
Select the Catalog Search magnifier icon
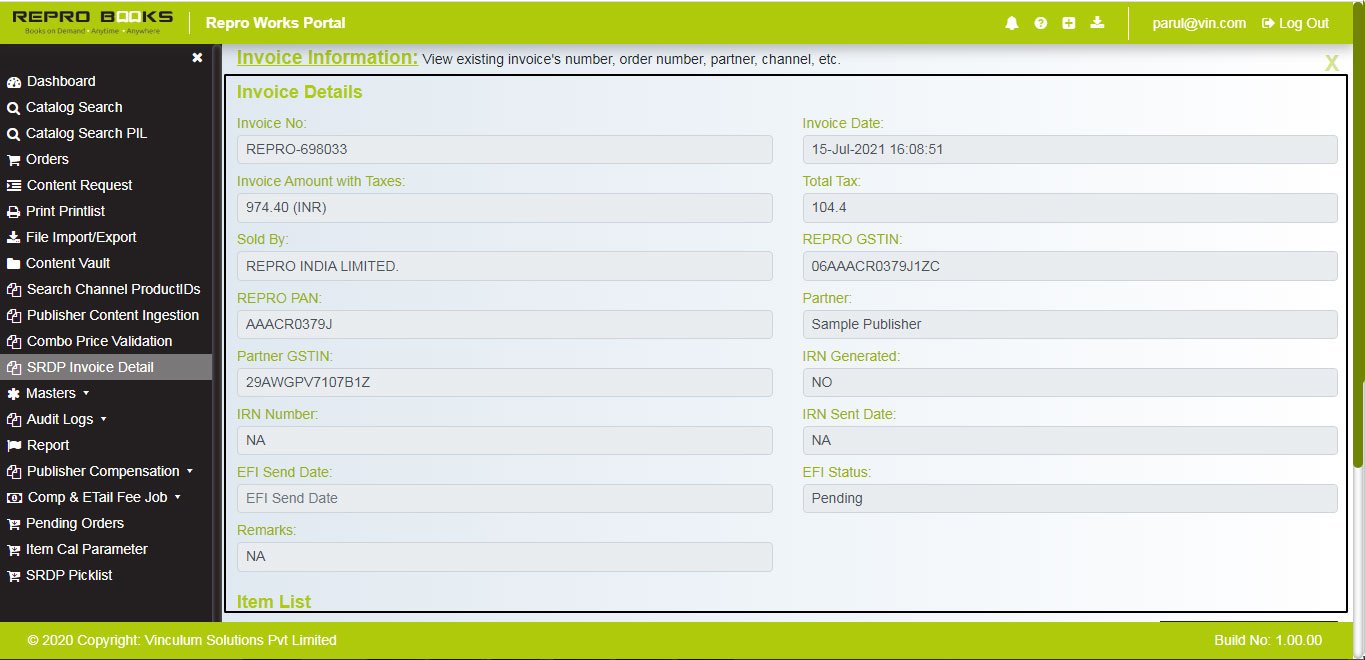pos(14,107)
